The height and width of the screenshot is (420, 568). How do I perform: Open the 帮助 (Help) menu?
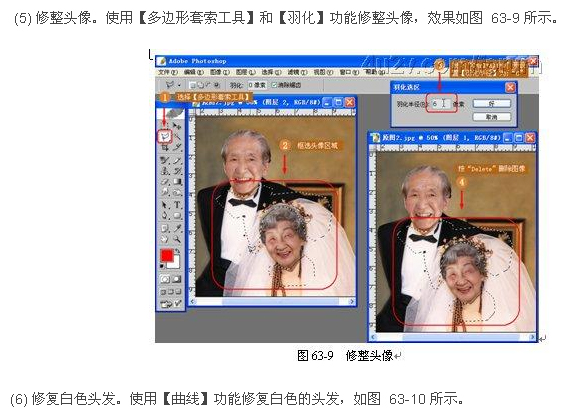point(375,72)
